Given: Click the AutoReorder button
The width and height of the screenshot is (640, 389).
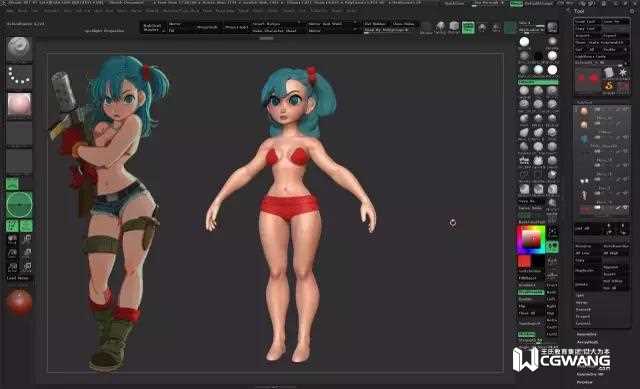Looking at the screenshot, I should tap(616, 247).
